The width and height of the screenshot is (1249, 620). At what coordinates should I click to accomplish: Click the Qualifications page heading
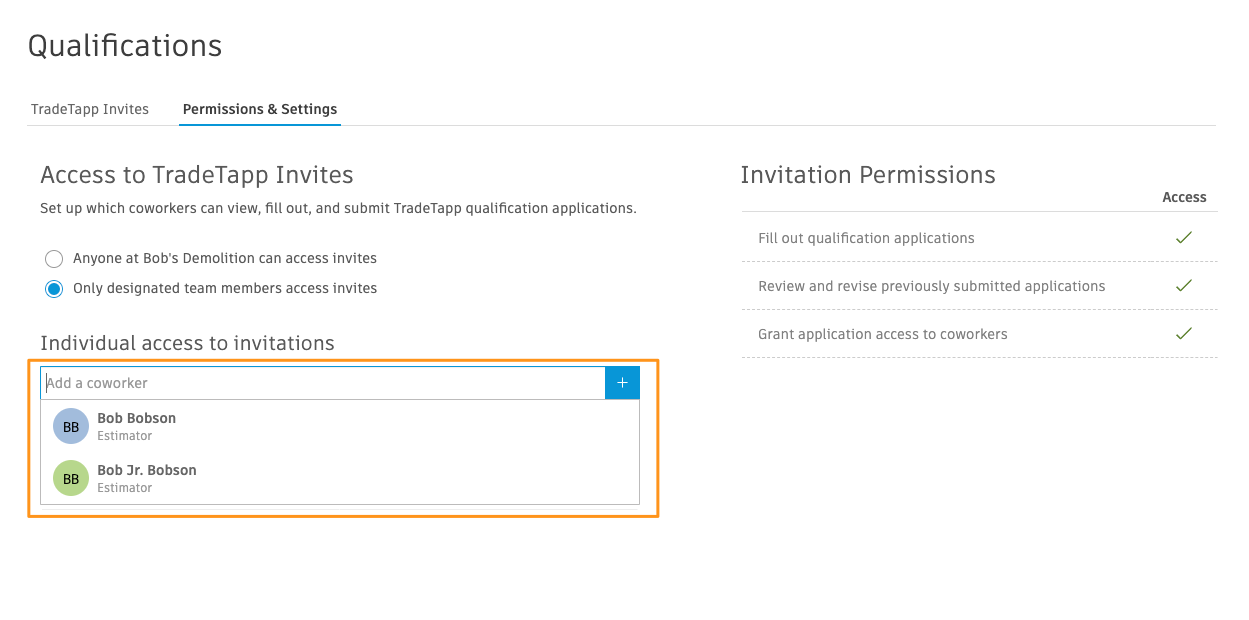pyautogui.click(x=125, y=46)
